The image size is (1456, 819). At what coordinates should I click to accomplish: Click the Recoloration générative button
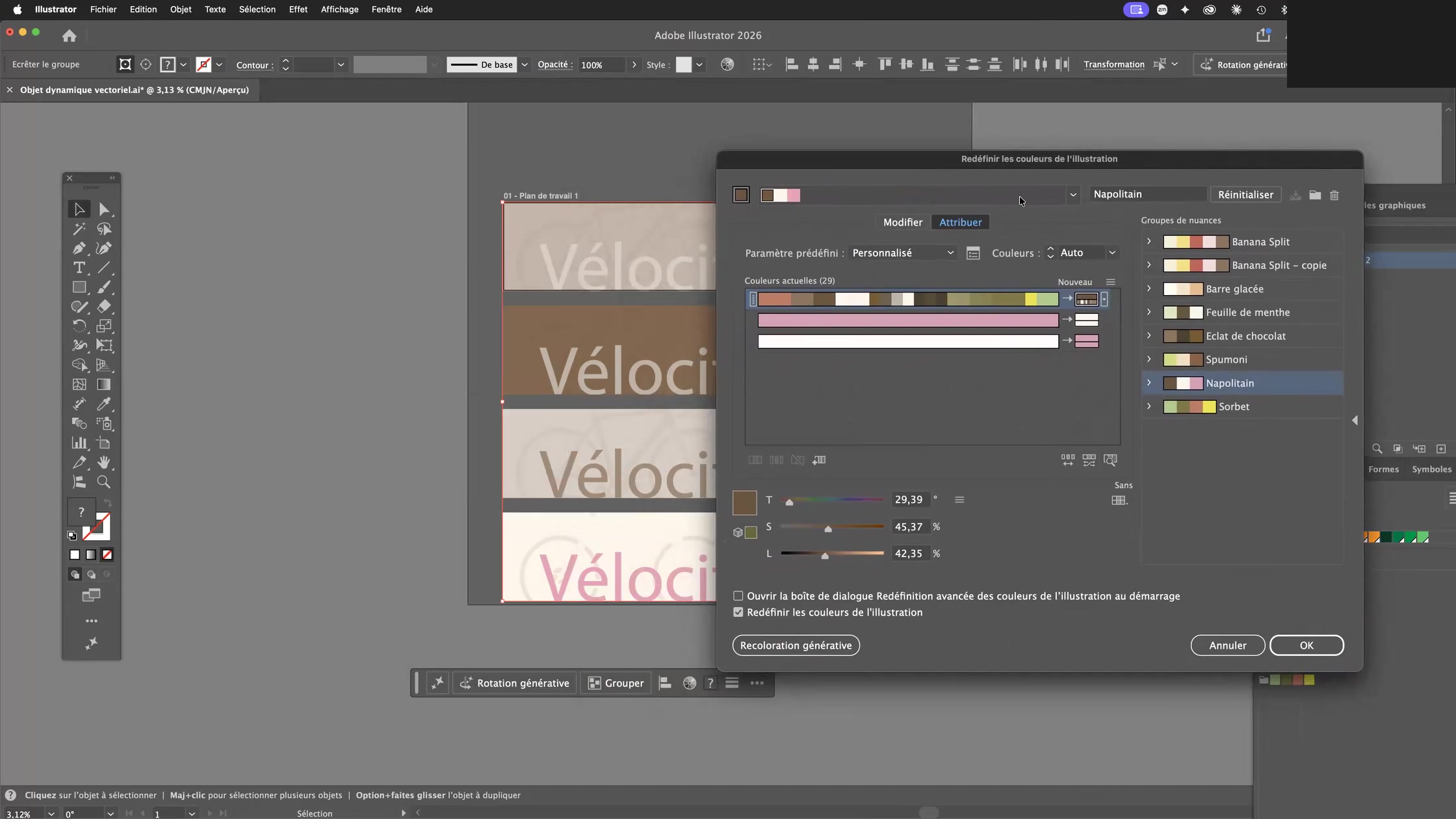[796, 645]
